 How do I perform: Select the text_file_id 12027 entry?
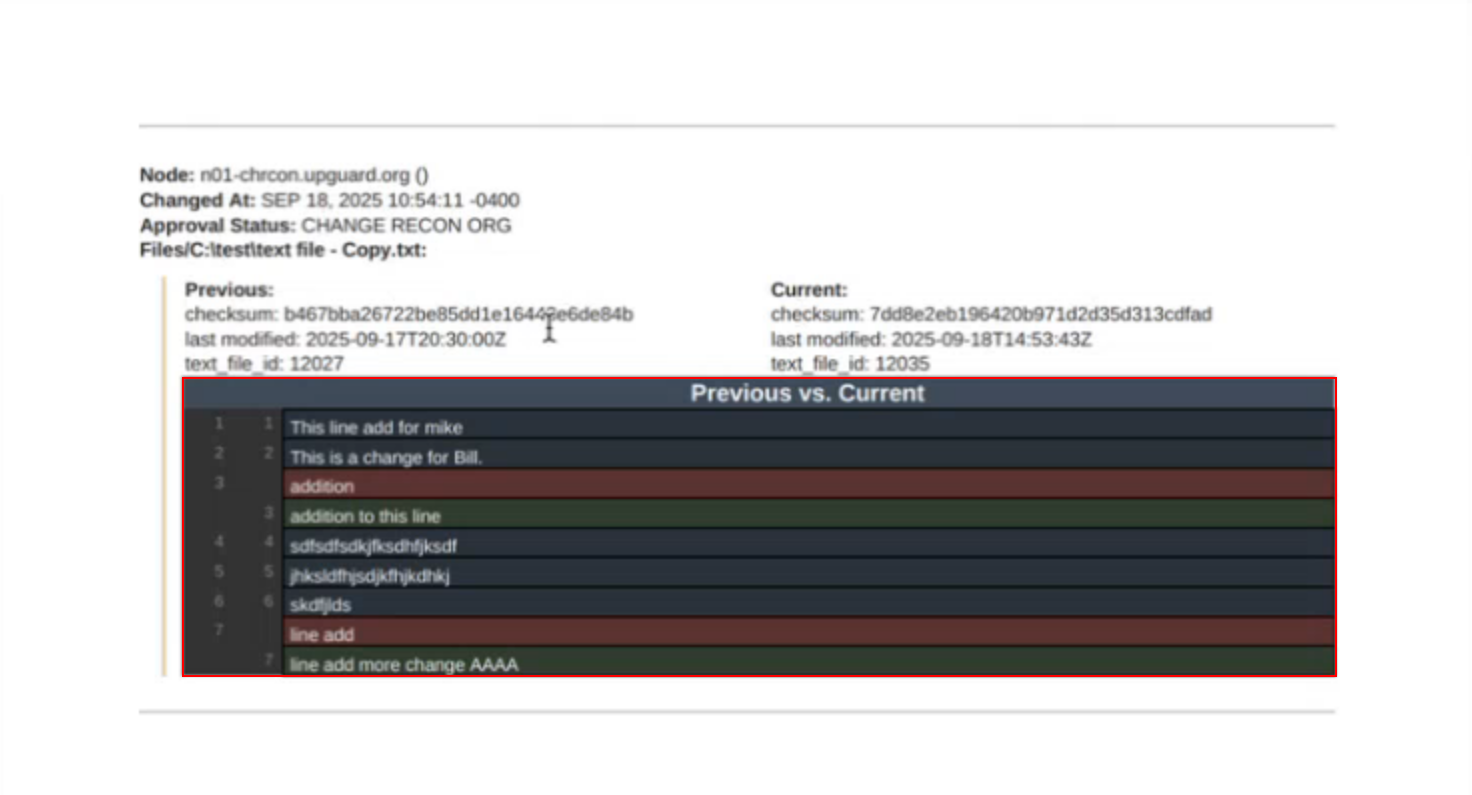(x=264, y=364)
